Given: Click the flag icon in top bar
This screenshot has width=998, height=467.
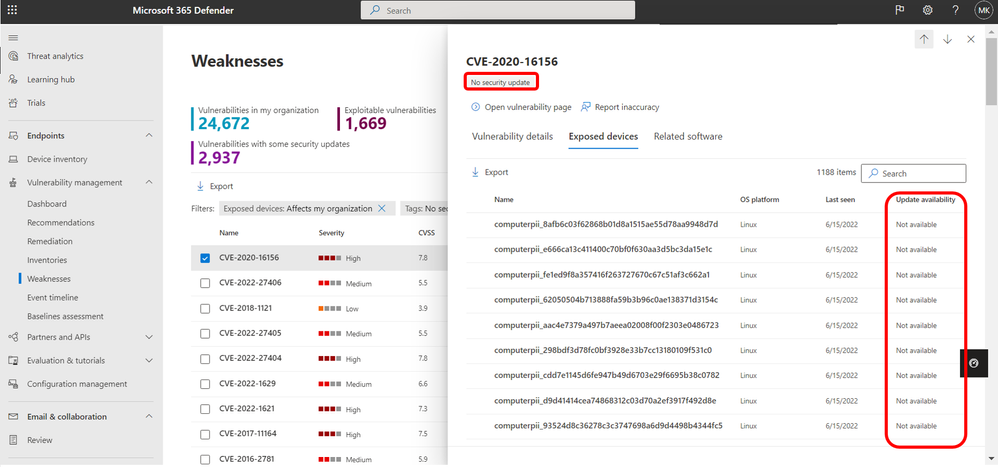Looking at the screenshot, I should click(900, 10).
